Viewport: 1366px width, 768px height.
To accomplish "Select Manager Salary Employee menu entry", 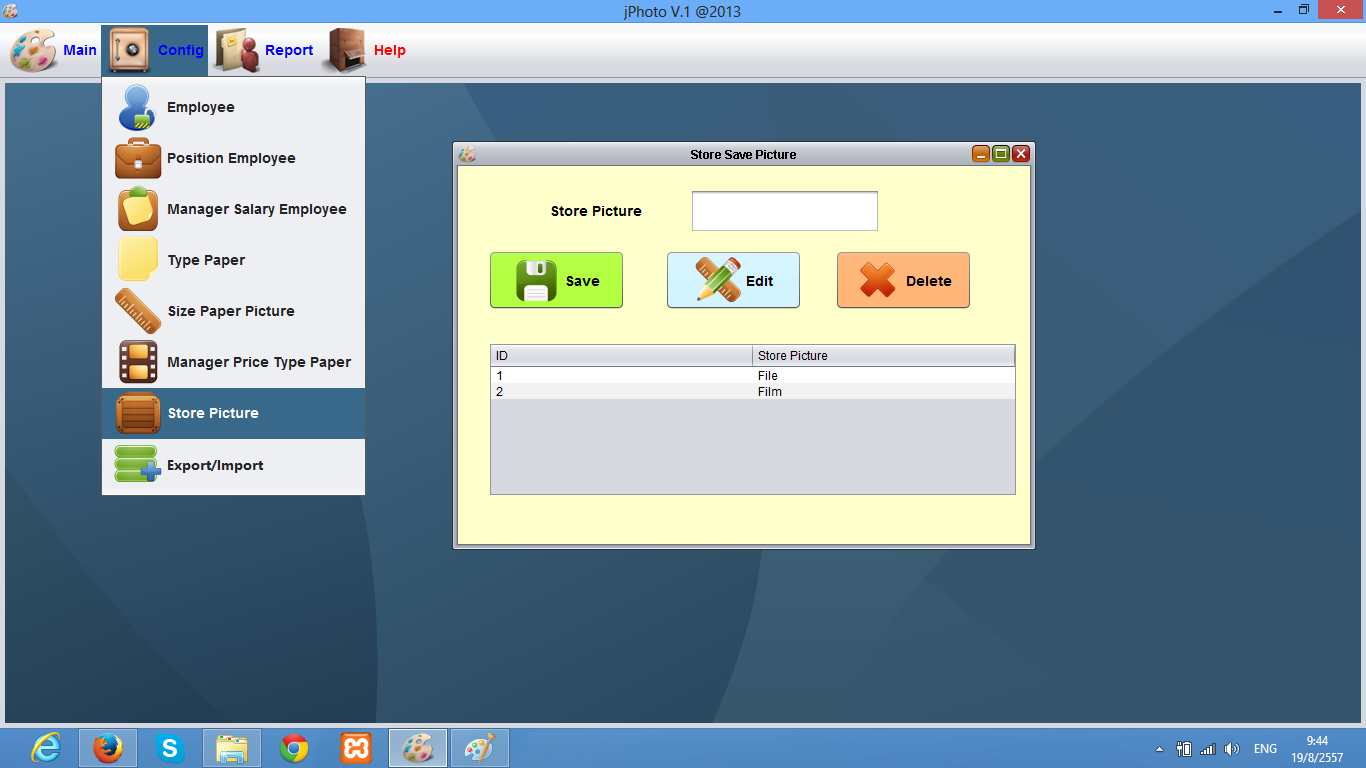I will (233, 209).
